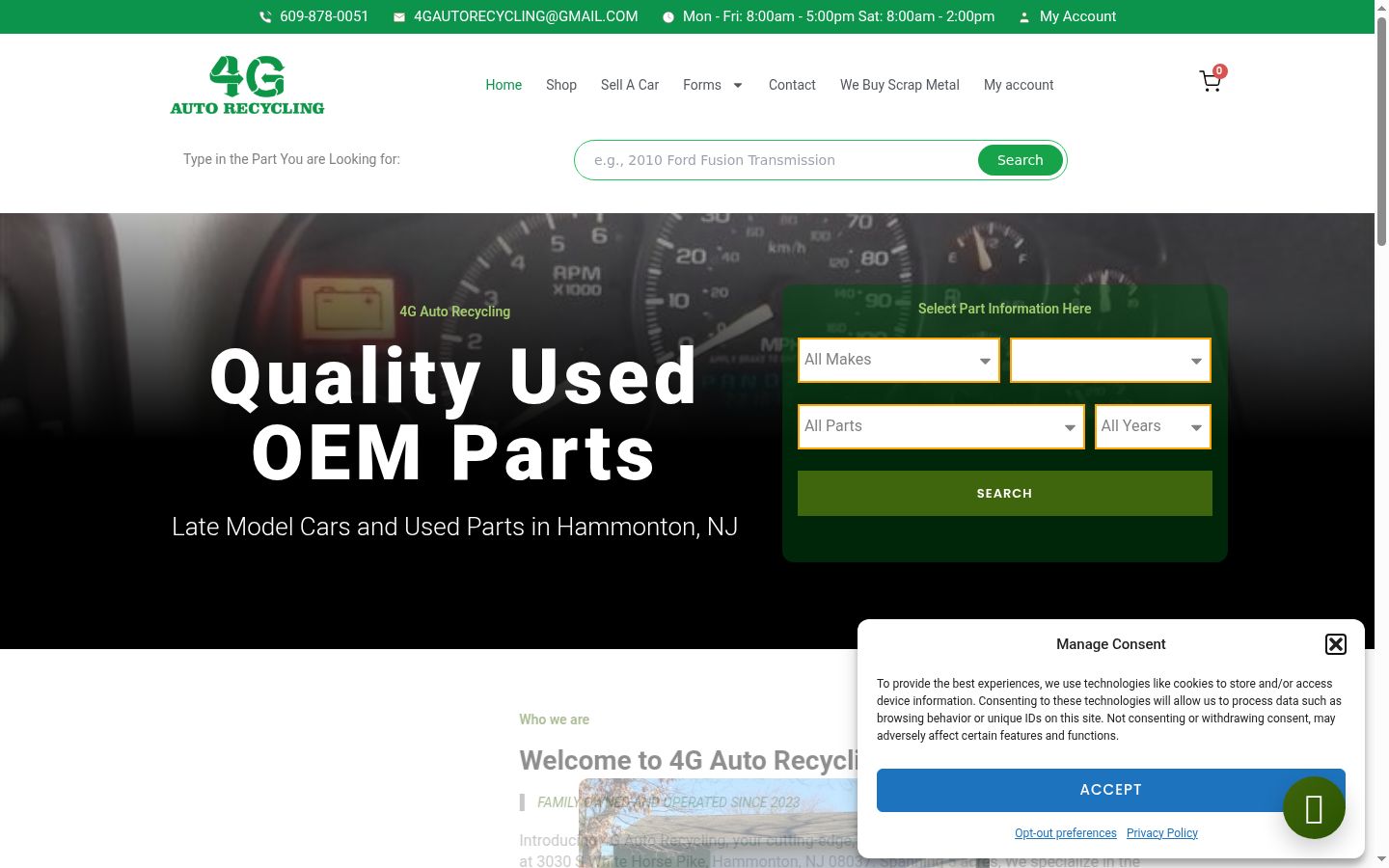This screenshot has width=1389, height=868.
Task: Click the 4GAUTORECYCLING@GMAIL.COM email link
Action: pos(526,16)
